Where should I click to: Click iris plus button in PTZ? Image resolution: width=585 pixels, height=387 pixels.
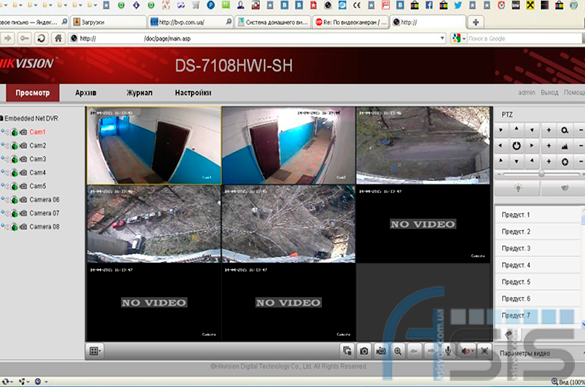548,161
